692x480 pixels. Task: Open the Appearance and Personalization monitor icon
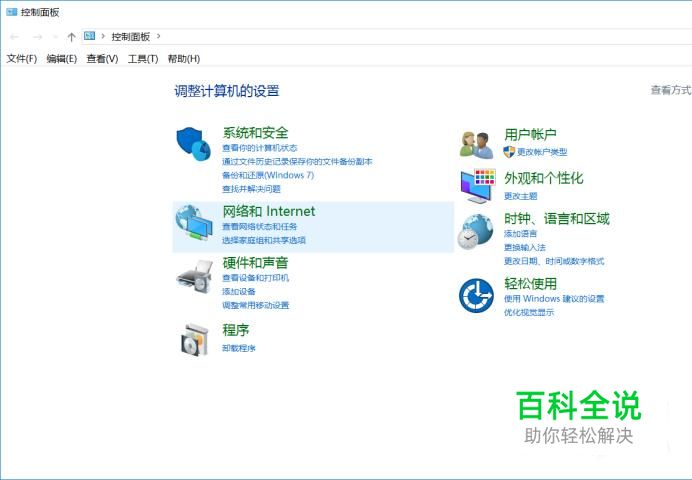478,186
